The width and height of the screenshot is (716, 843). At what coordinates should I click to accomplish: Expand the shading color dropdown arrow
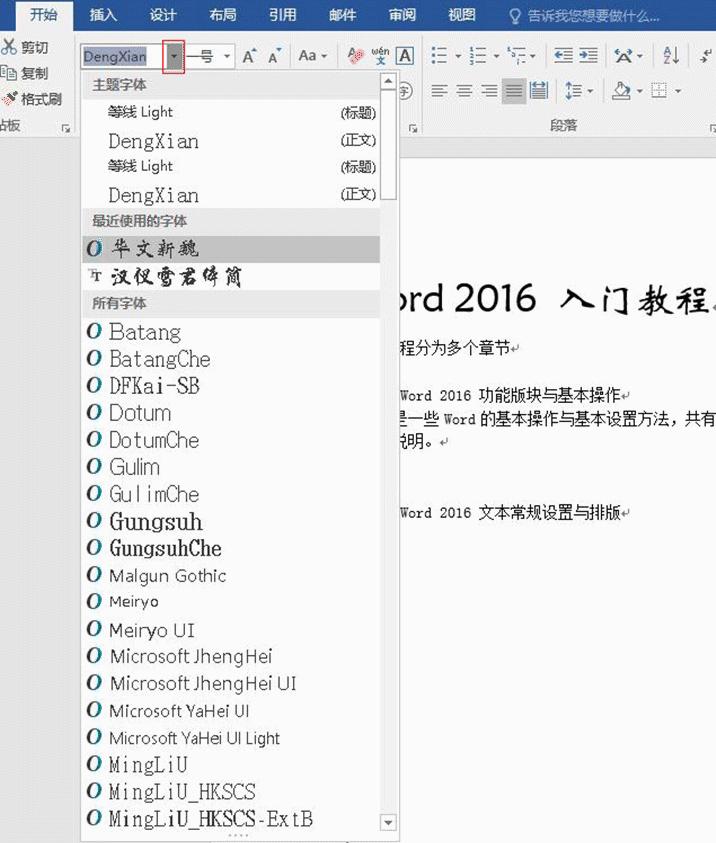pos(640,91)
